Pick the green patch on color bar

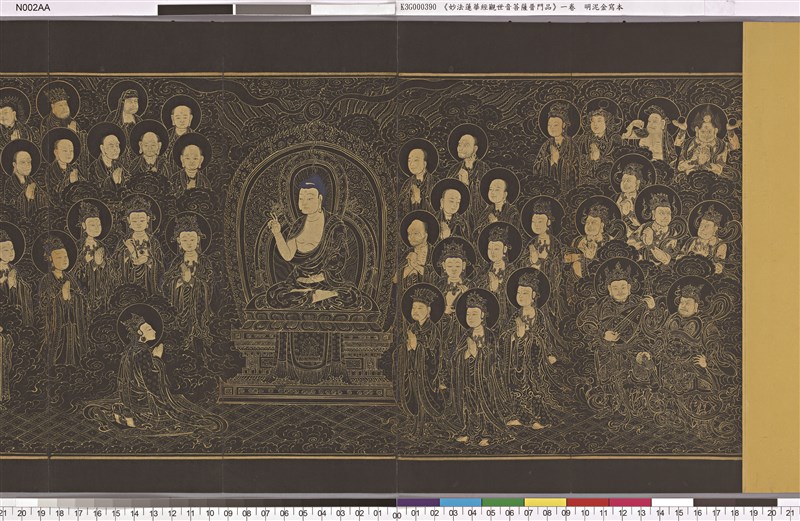pyautogui.click(x=503, y=503)
